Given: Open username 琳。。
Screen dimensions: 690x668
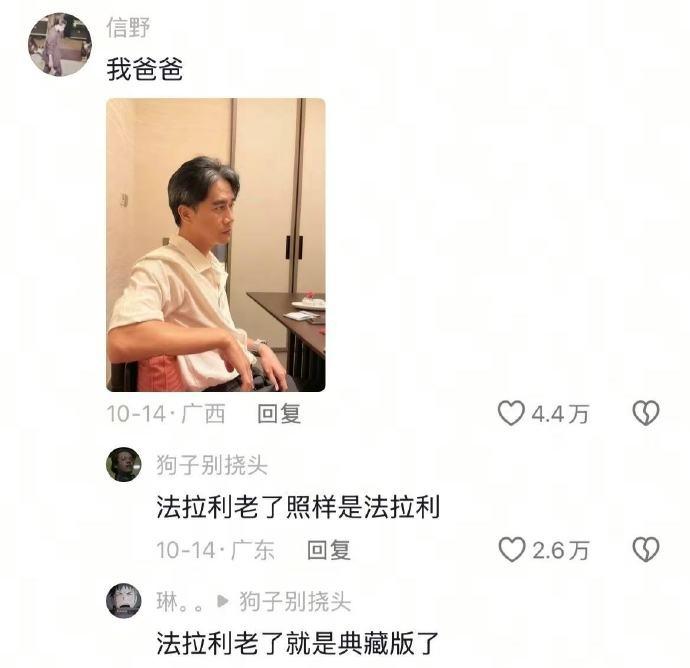Looking at the screenshot, I should 180,602.
